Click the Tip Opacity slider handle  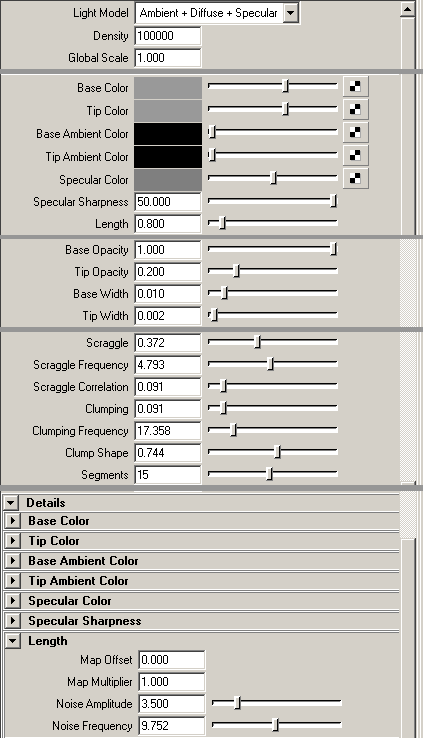coord(237,271)
